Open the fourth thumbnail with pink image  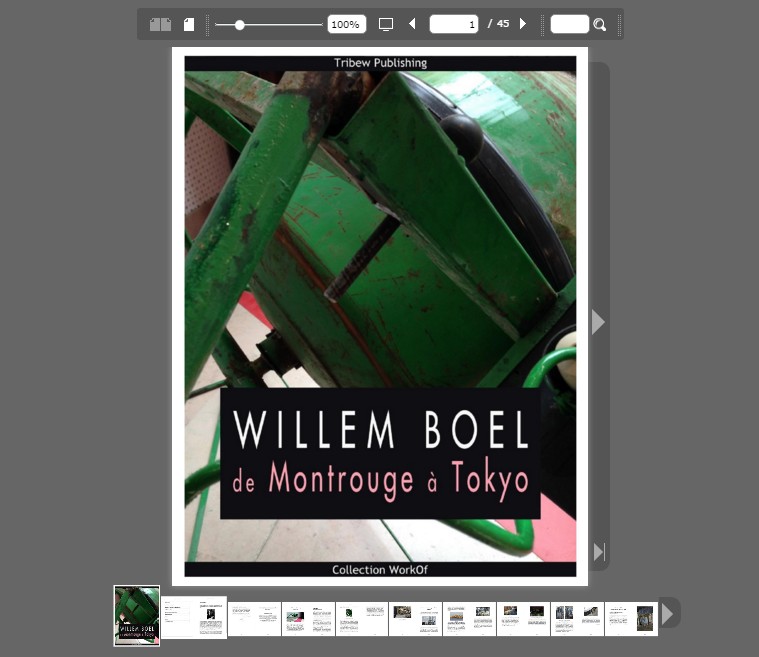[x=308, y=619]
